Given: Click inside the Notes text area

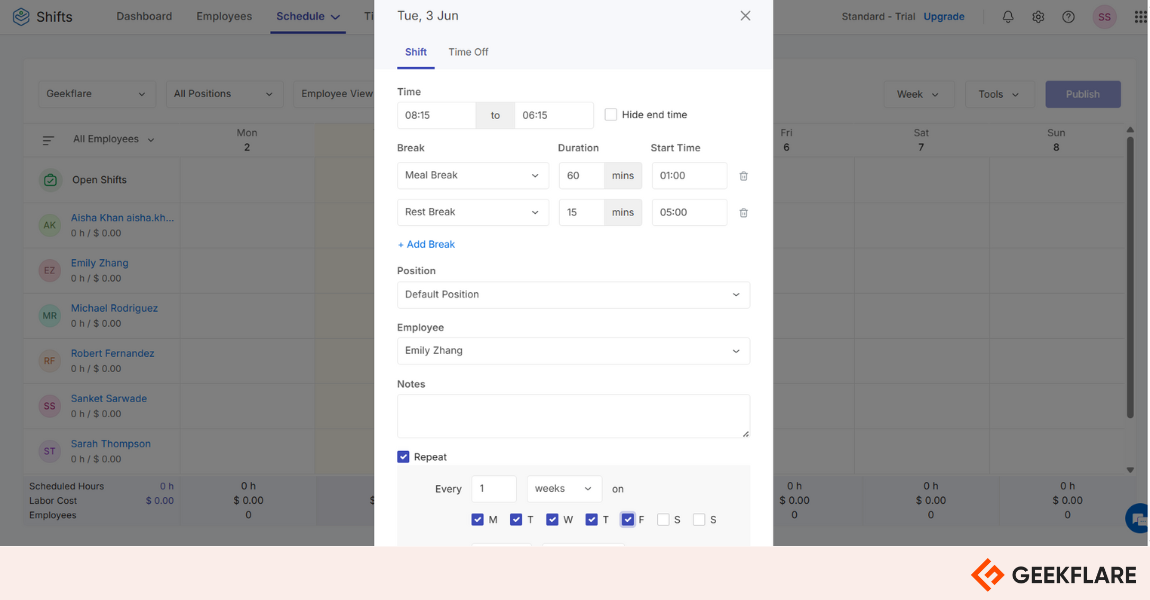Looking at the screenshot, I should pos(573,415).
